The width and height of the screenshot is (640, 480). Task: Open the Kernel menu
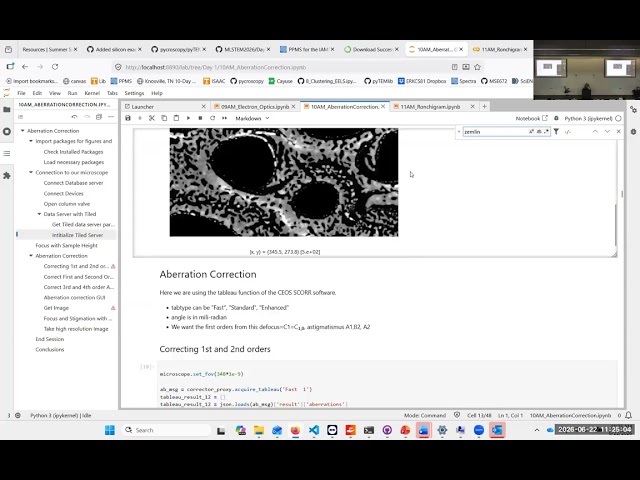tap(92, 93)
